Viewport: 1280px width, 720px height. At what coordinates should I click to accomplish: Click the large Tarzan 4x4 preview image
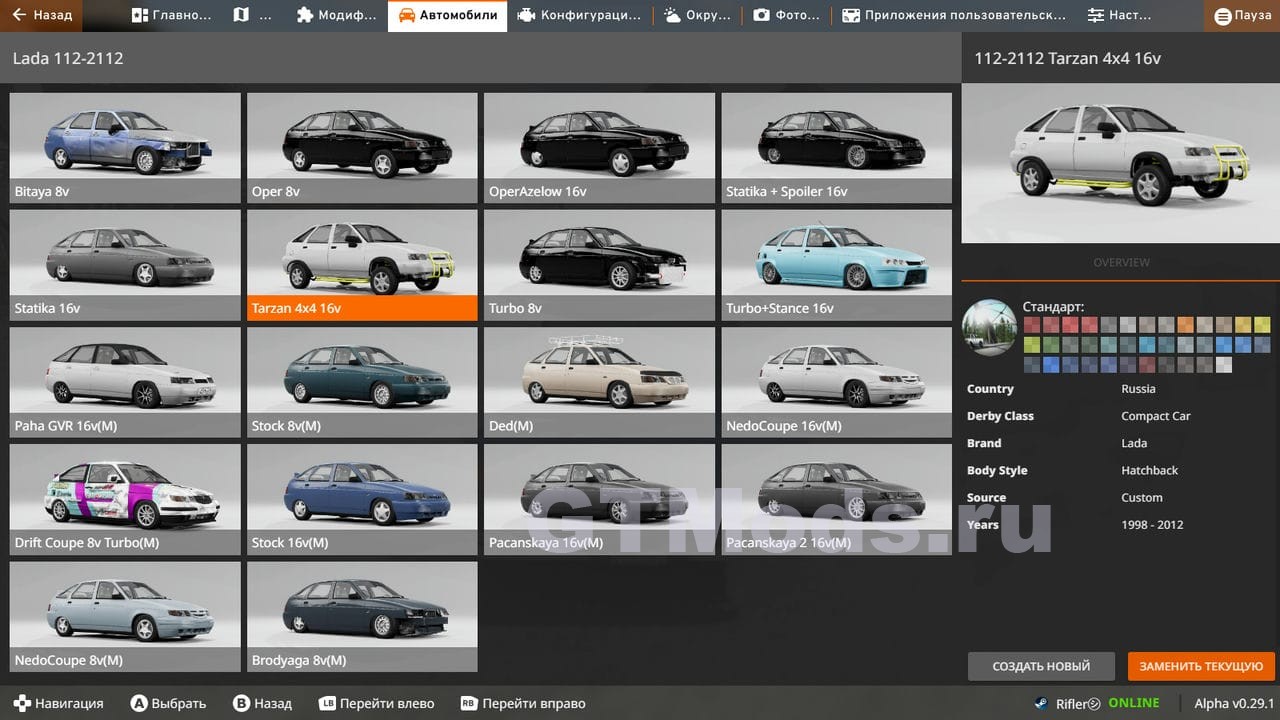1120,163
